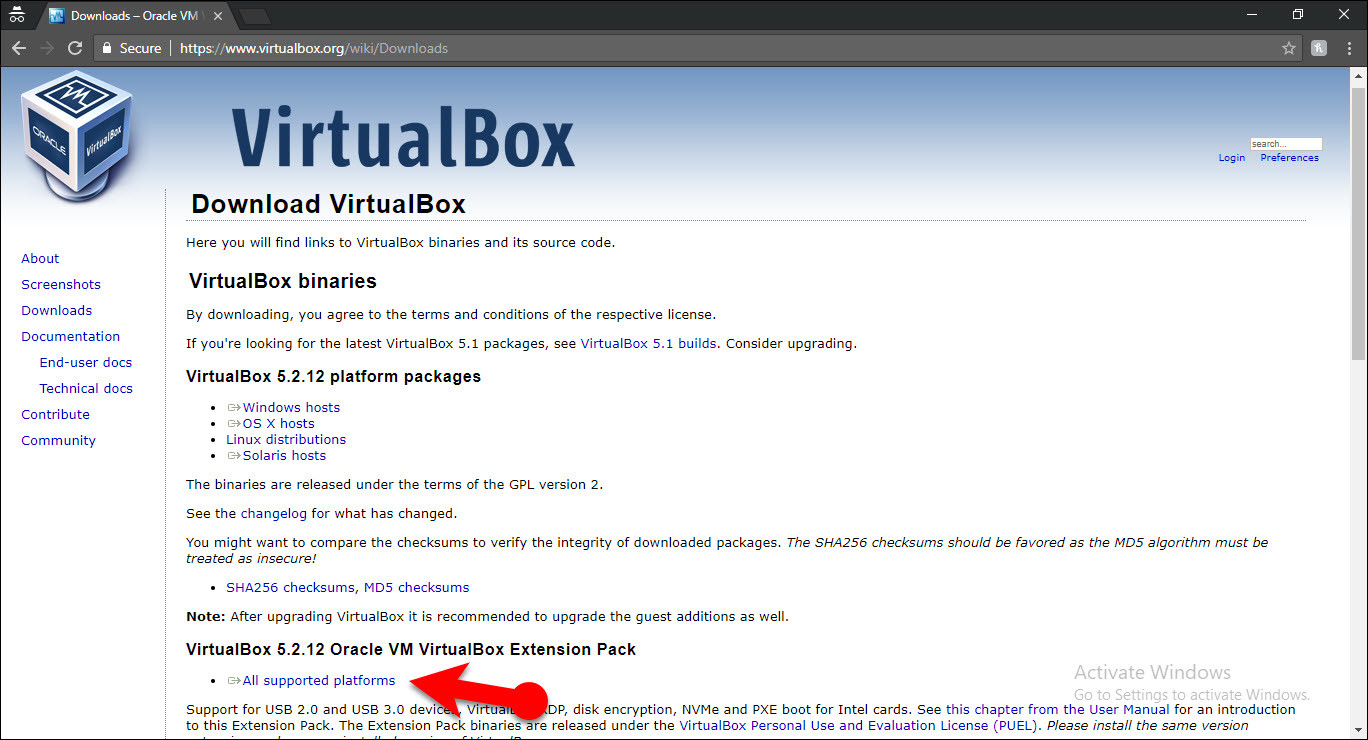Open End-user docs in the sidebar
Screen dimensions: 1368x740
pos(86,362)
